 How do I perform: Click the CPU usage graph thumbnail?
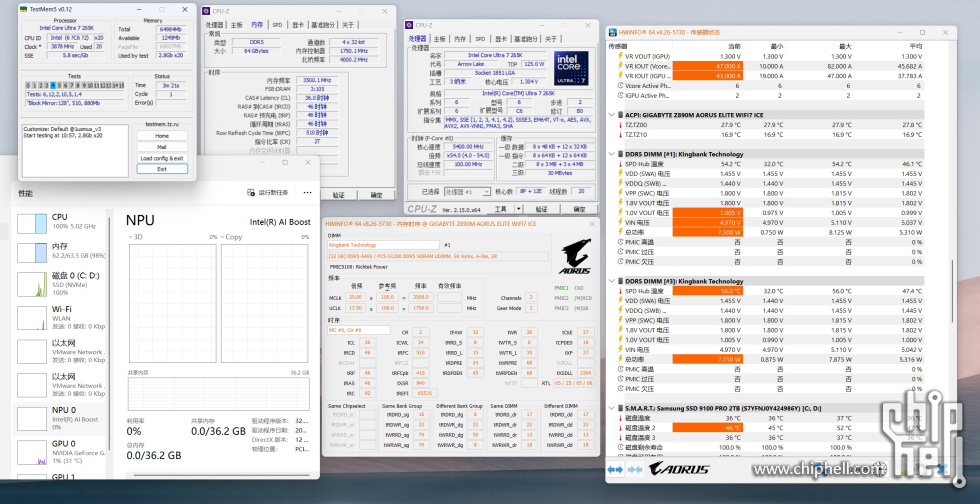coord(32,223)
